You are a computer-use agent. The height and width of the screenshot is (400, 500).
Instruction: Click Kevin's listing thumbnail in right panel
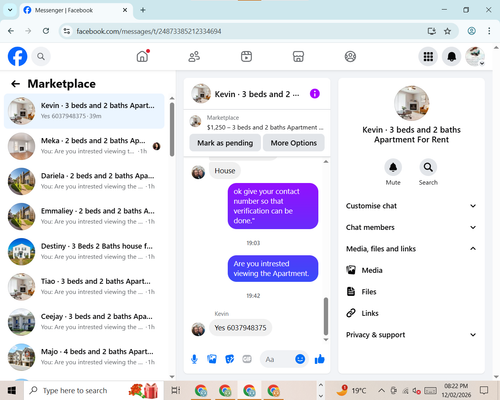pos(411,103)
